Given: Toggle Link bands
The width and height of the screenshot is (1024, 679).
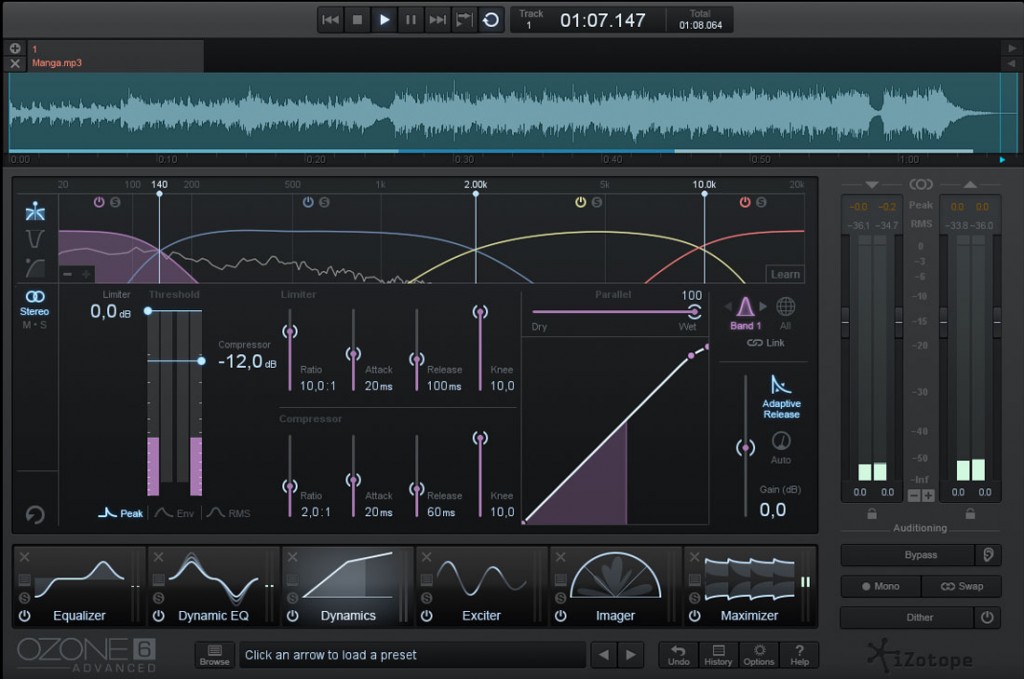Looking at the screenshot, I should pos(766,343).
